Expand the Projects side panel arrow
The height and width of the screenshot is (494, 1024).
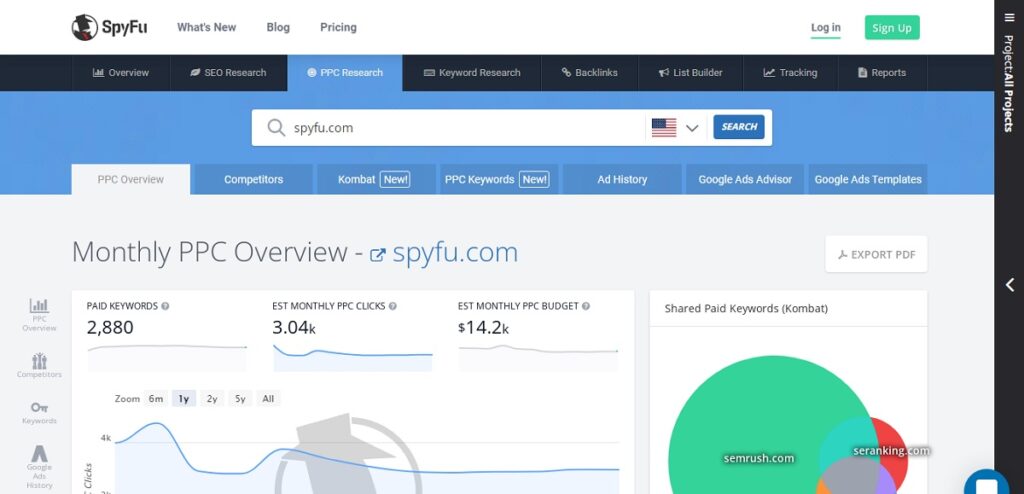coord(1010,284)
